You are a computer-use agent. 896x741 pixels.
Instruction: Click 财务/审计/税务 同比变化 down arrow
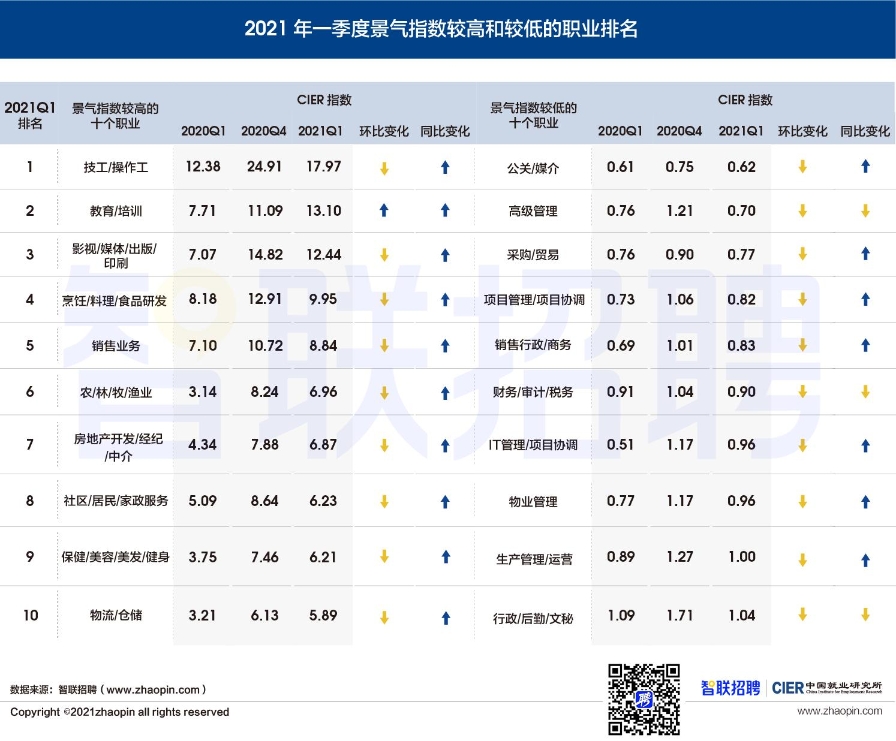[x=865, y=392]
